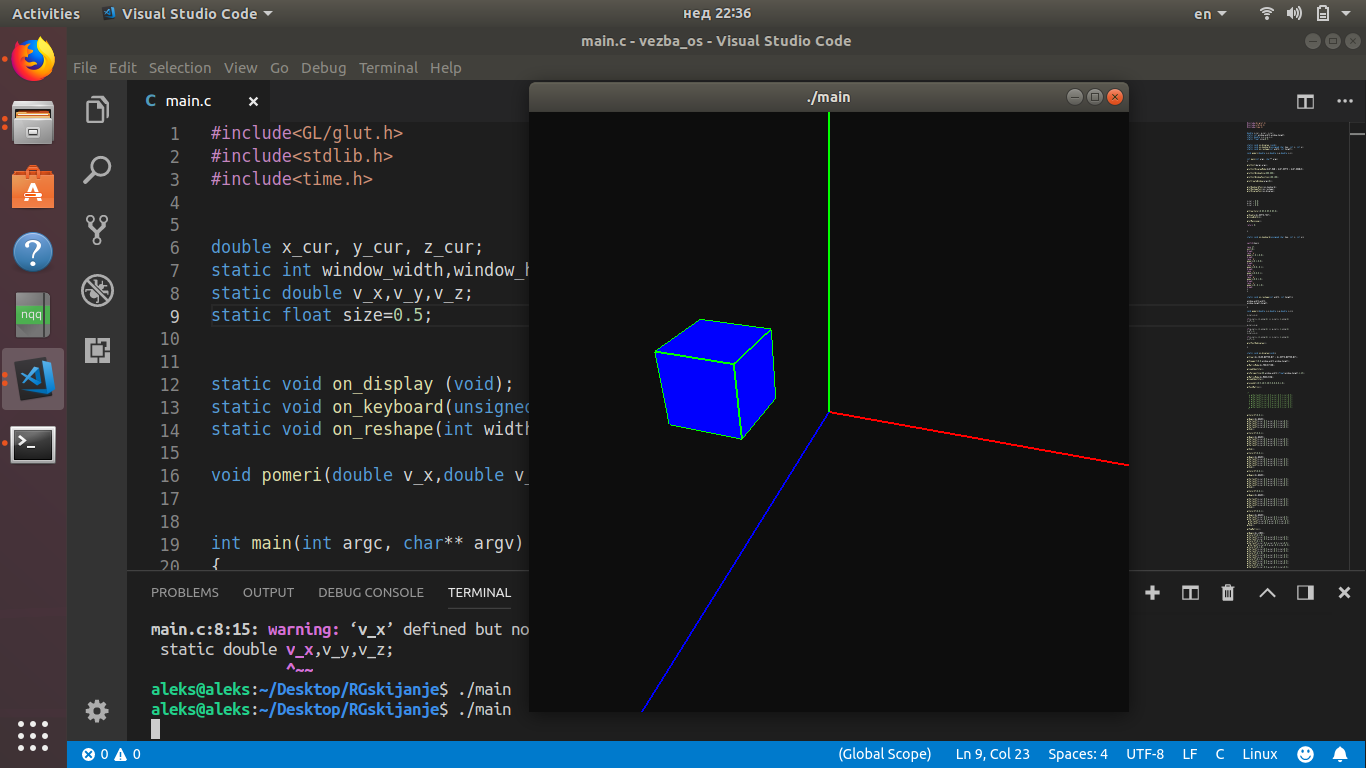Open the 'en' keyboard layout dropdown

click(x=1209, y=14)
